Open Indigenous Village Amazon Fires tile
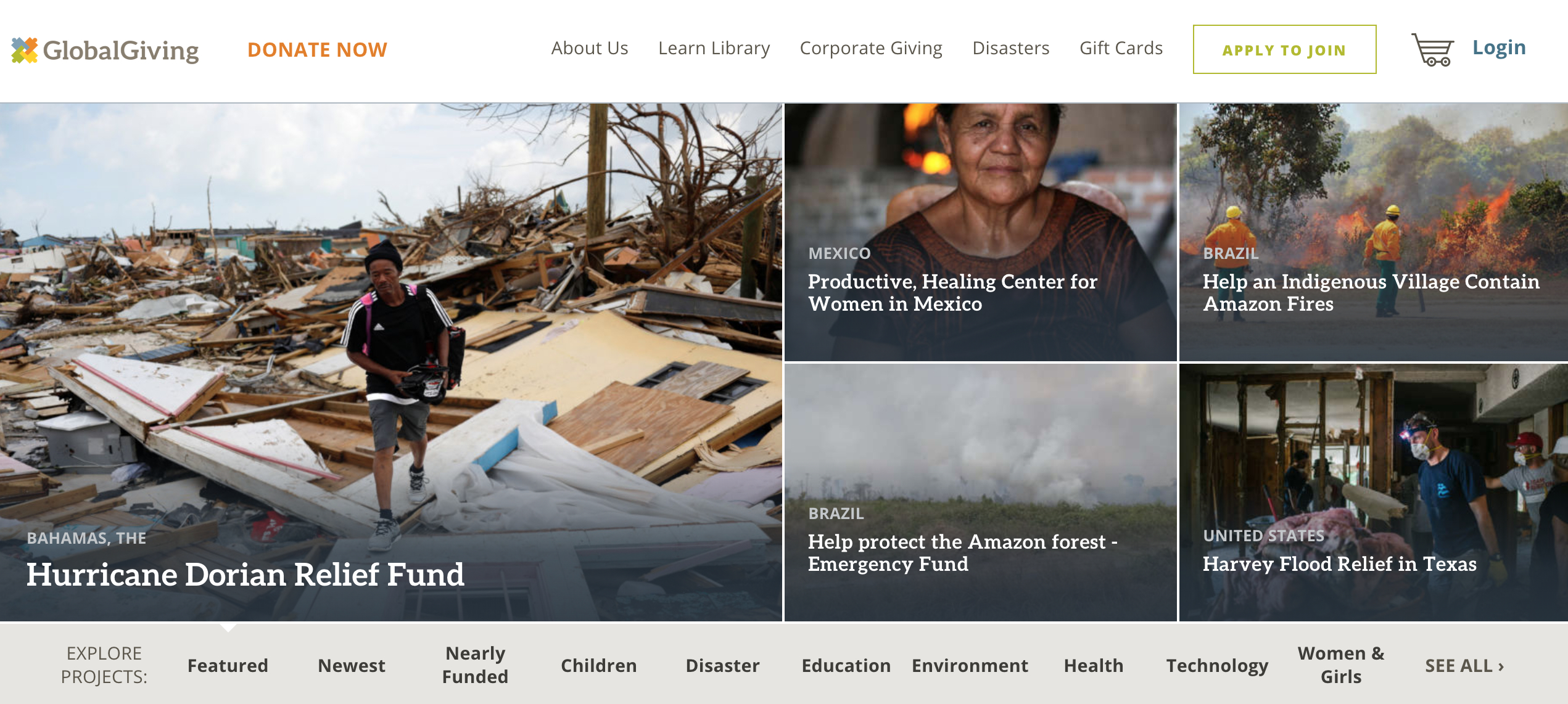Viewport: 1568px width, 704px height. [1373, 232]
